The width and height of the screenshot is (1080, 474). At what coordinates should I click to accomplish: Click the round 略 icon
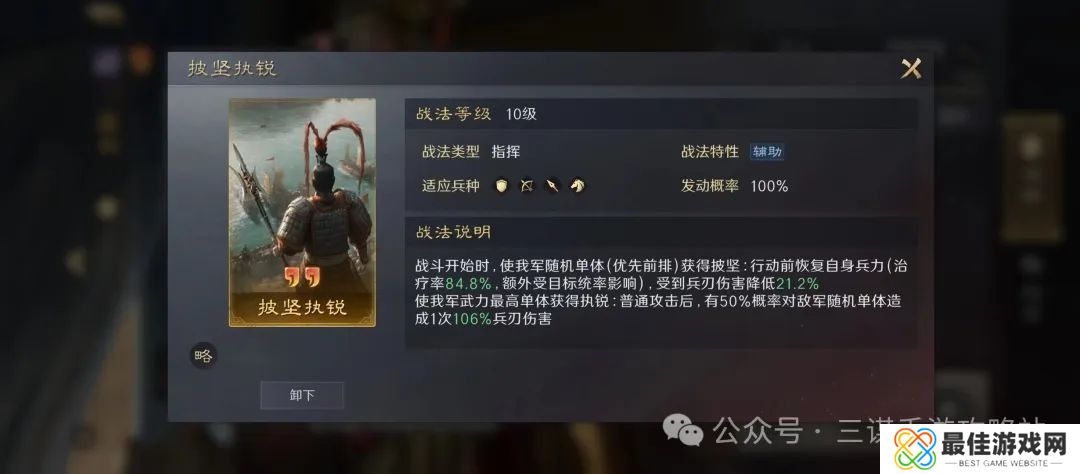203,356
